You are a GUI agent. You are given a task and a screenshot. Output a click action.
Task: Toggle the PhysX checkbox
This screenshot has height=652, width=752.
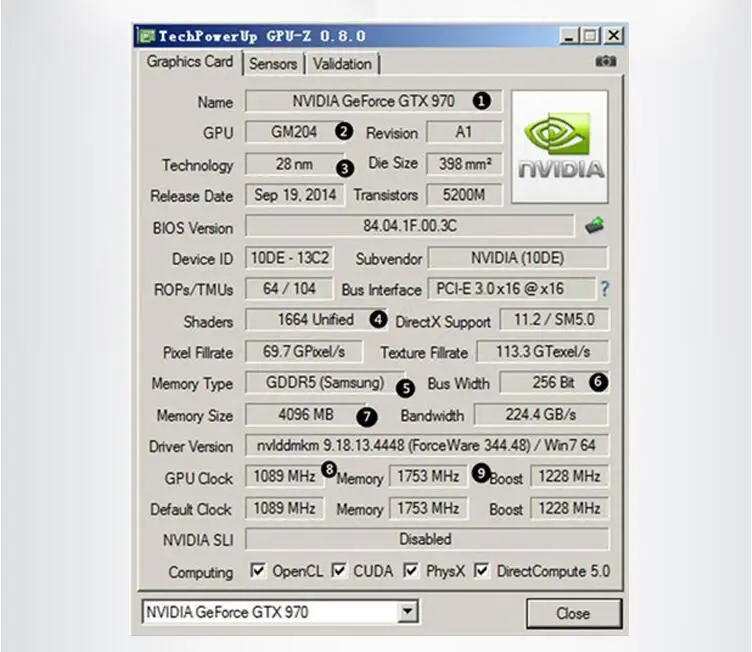(x=410, y=571)
